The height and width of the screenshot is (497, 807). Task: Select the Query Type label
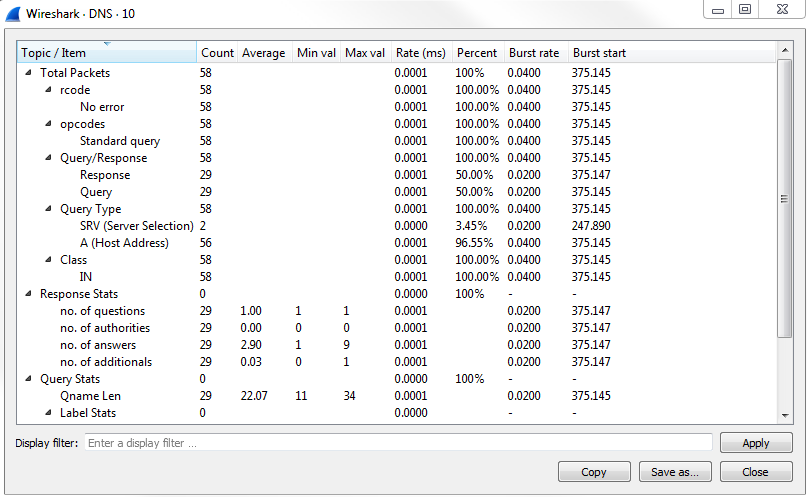pyautogui.click(x=91, y=208)
